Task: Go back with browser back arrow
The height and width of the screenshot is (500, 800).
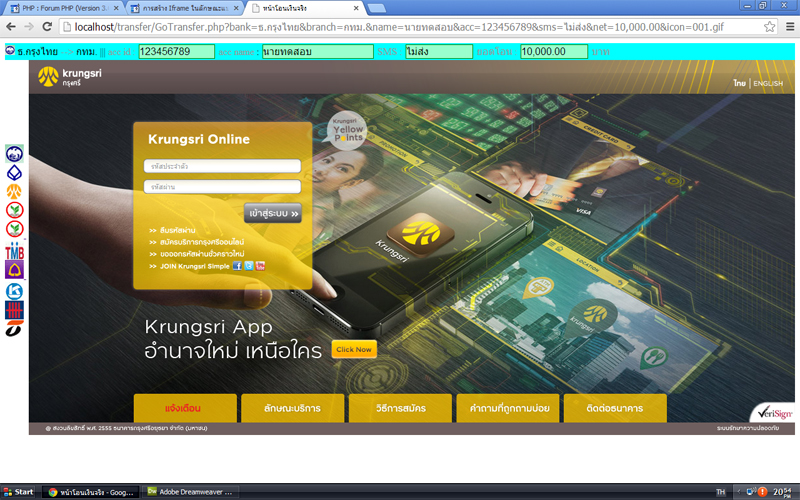Action: (x=11, y=27)
